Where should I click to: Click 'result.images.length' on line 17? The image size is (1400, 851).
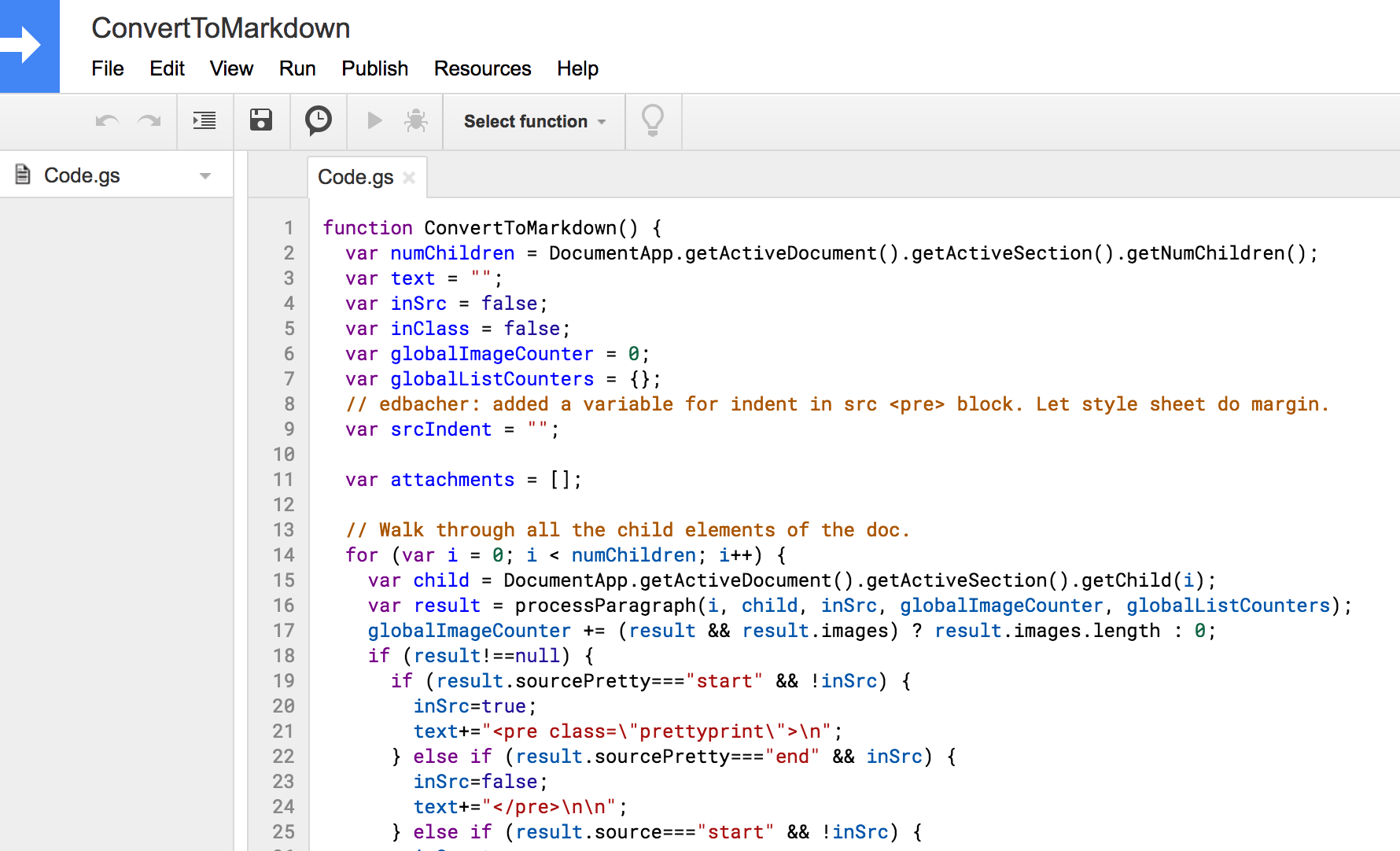pos(1047,631)
